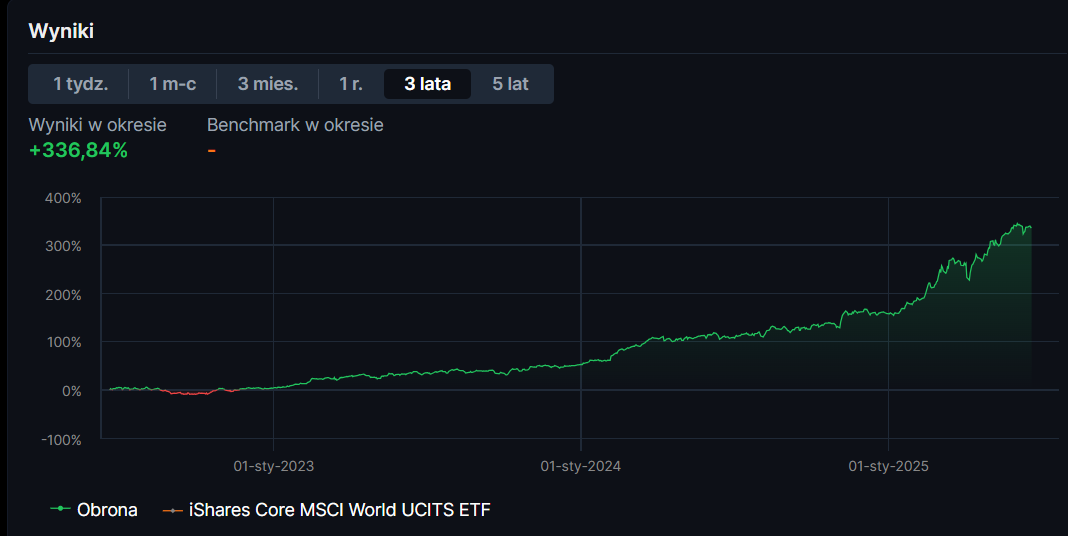Click the red negative segment of the line
The width and height of the screenshot is (1068, 536).
190,393
